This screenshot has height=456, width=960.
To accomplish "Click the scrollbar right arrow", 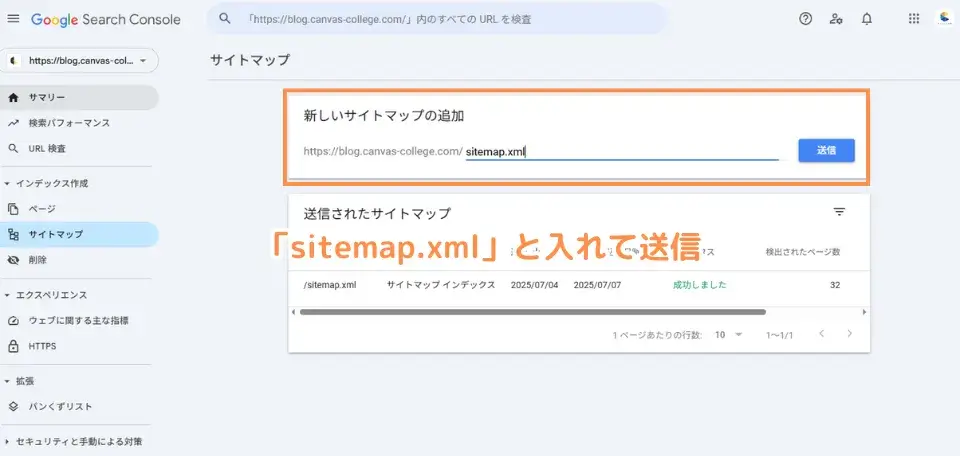I will [864, 312].
